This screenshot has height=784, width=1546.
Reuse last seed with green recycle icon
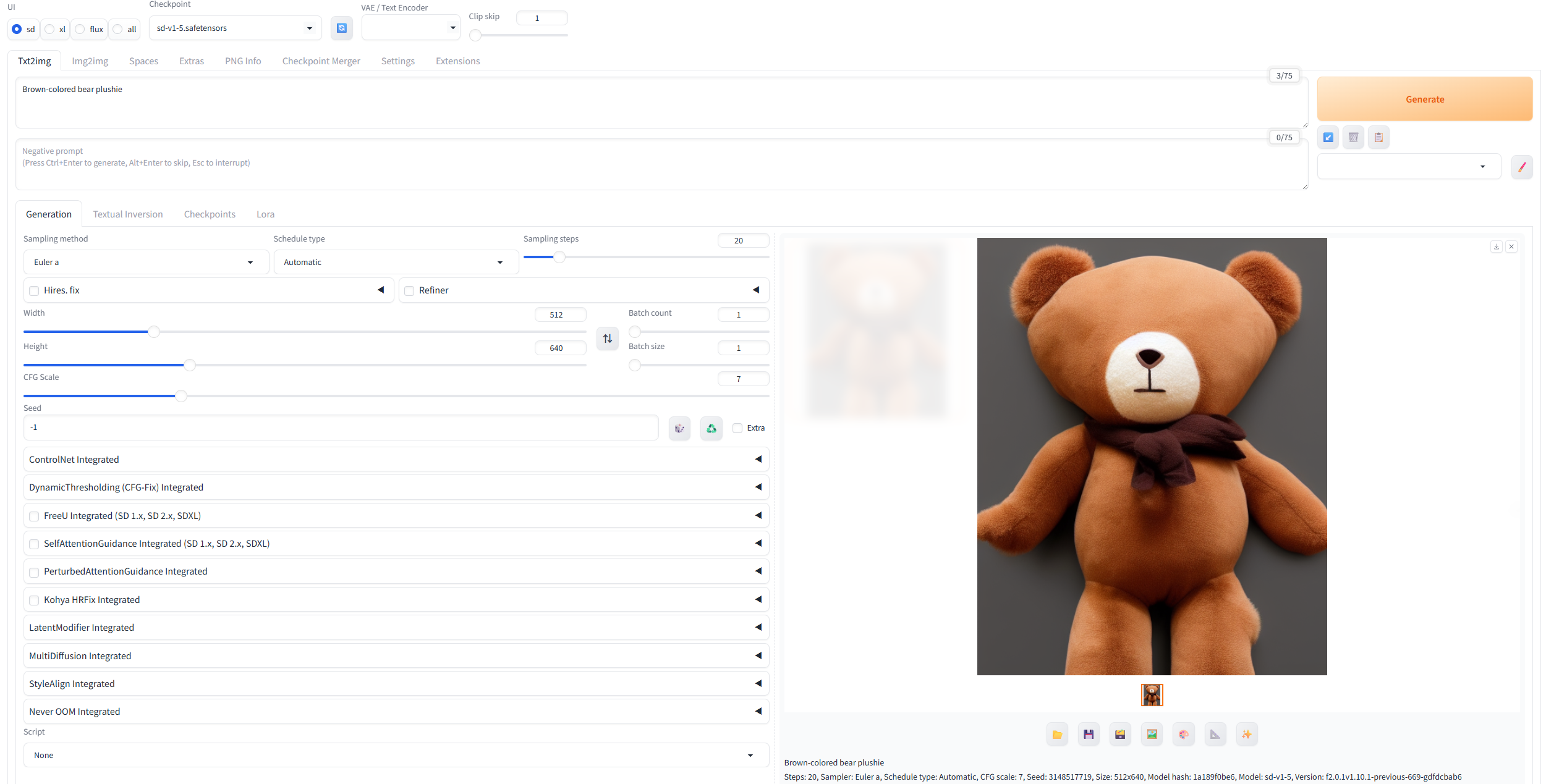pyautogui.click(x=711, y=428)
